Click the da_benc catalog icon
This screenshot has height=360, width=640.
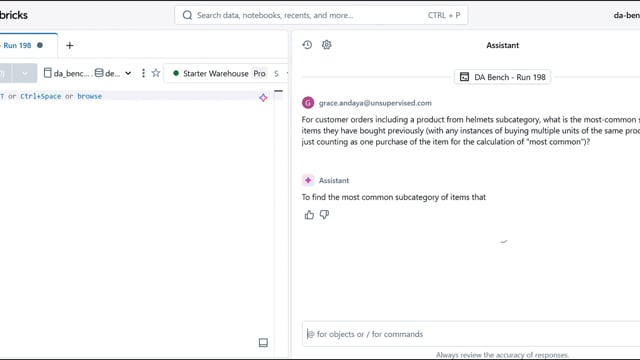47,73
